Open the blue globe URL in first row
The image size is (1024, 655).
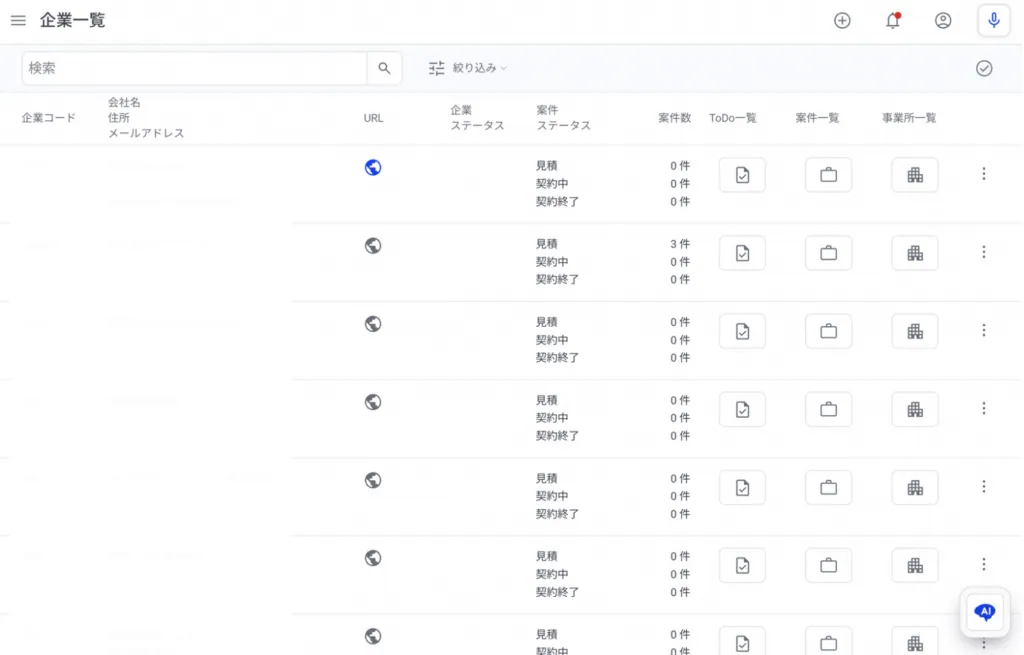click(x=373, y=167)
